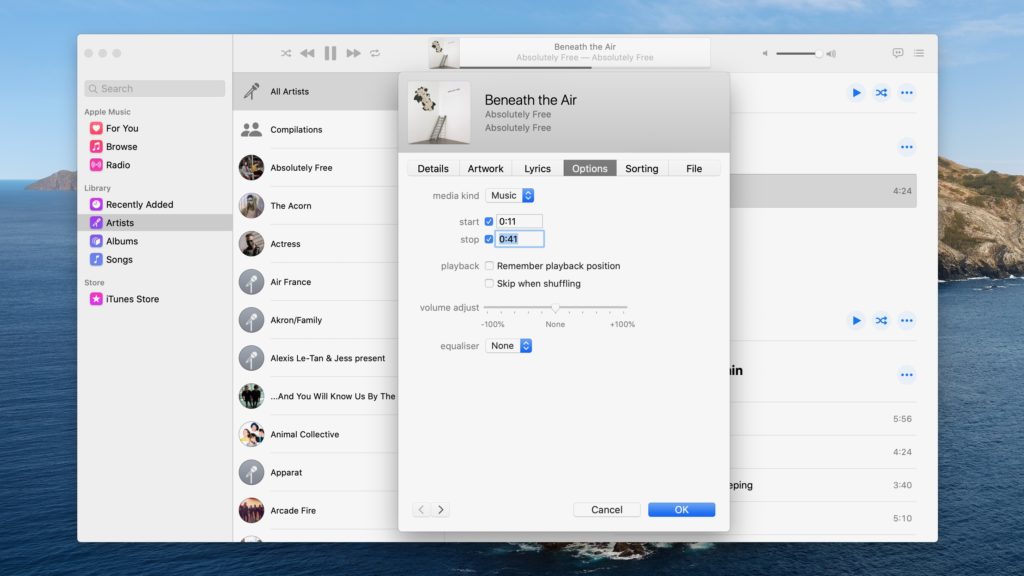1024x576 pixels.
Task: Uncheck the stop time checkbox
Action: click(x=489, y=240)
